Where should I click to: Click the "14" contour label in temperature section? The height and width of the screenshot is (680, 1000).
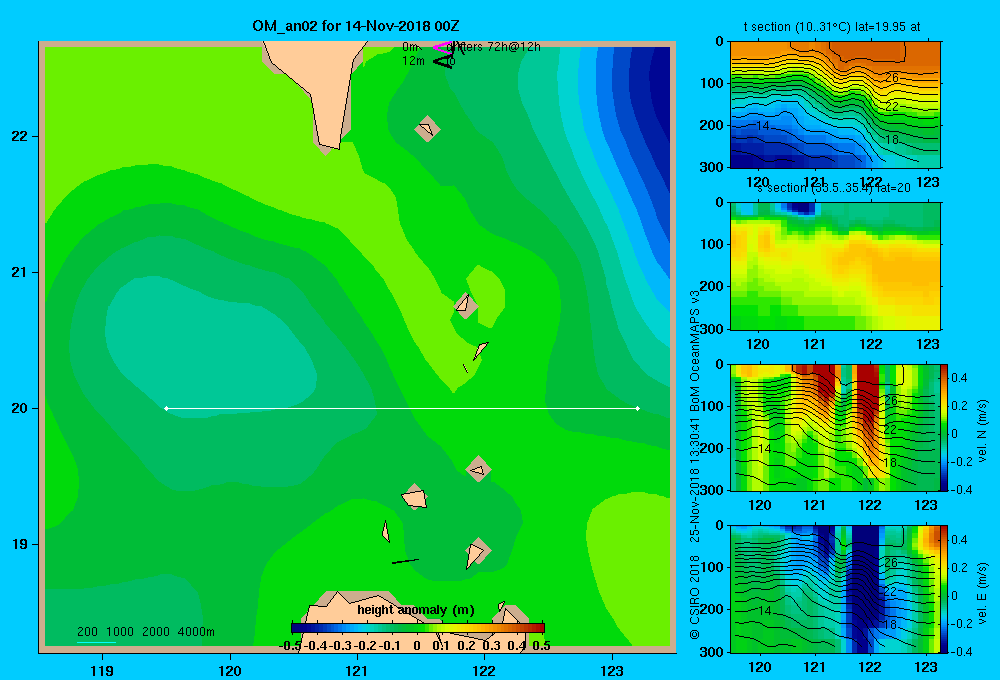pos(763,126)
